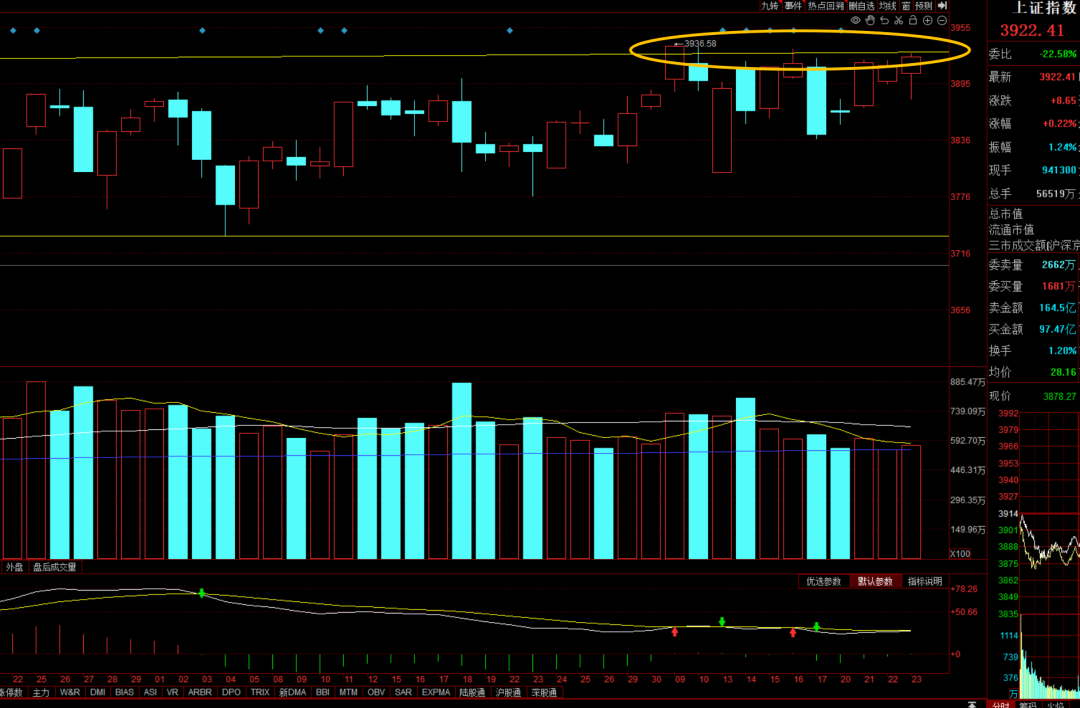Click the jump-to-end arrow icon at top right
Image resolution: width=1080 pixels, height=708 pixels.
pos(943,6)
